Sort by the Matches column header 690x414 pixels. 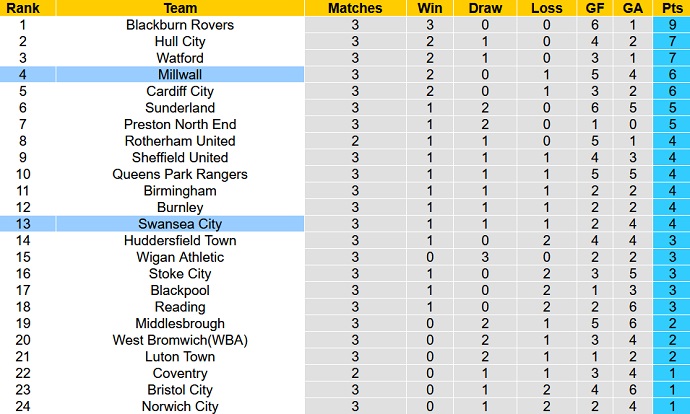355,8
